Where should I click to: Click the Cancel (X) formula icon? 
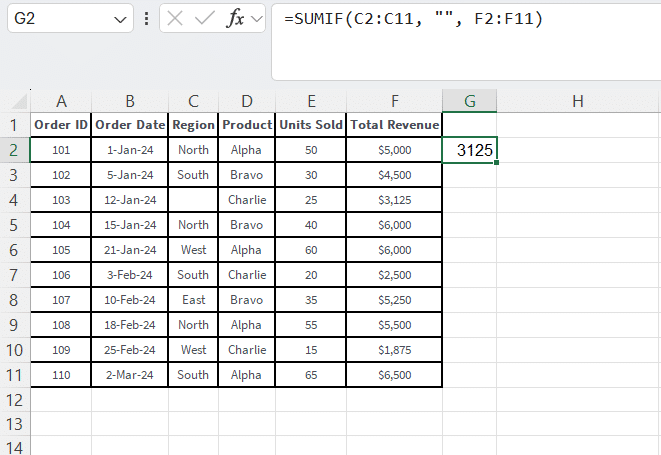175,19
